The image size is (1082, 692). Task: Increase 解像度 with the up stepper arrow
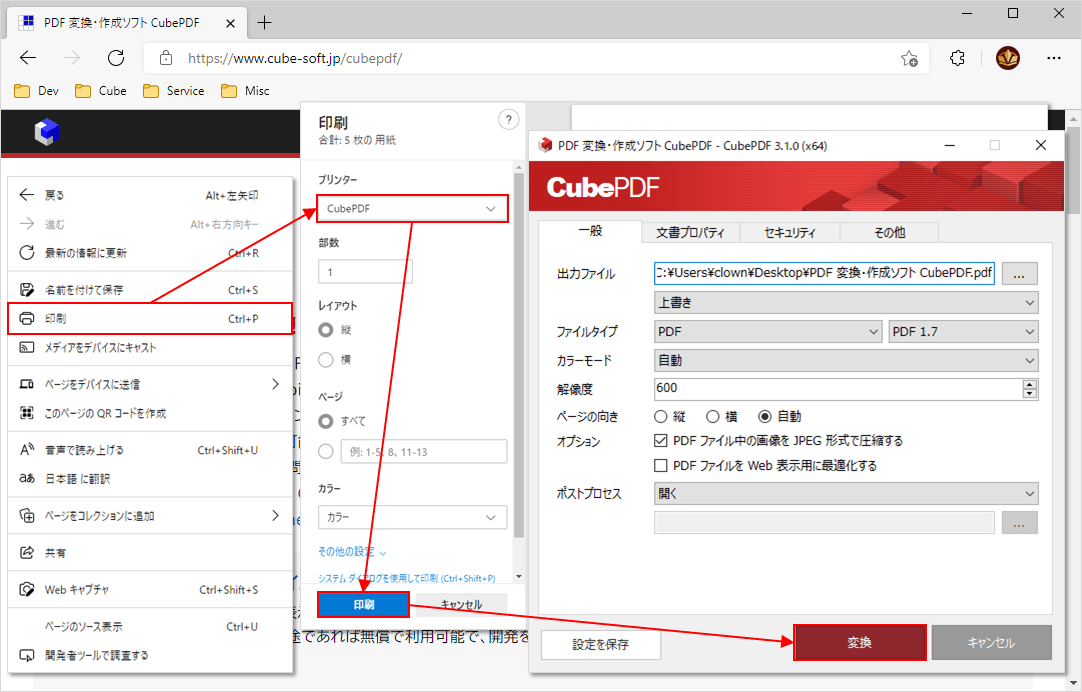click(x=1029, y=384)
